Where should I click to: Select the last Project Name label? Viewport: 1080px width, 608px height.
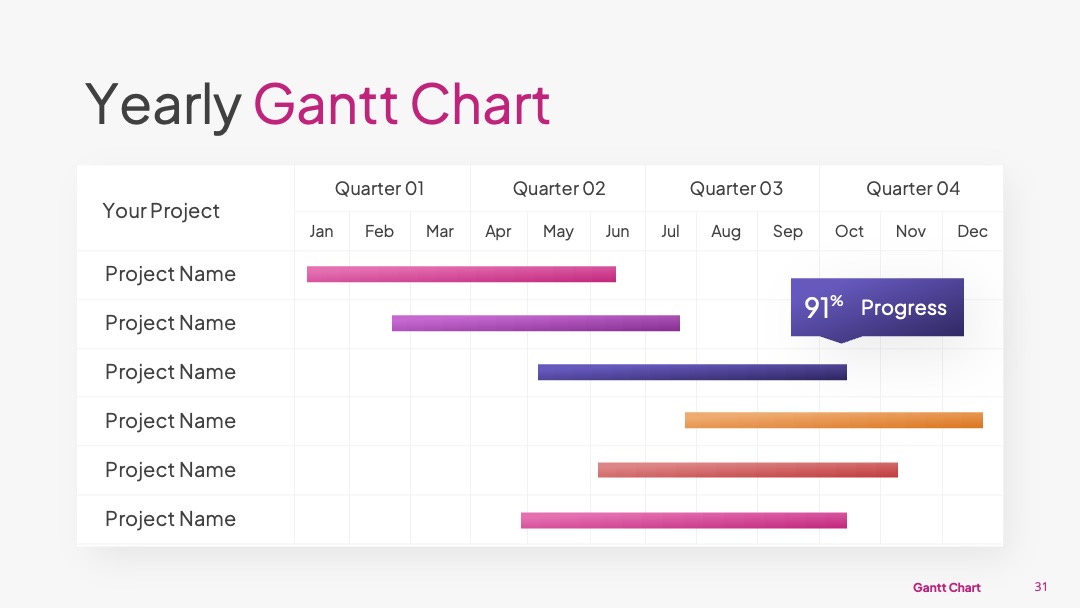(x=170, y=519)
